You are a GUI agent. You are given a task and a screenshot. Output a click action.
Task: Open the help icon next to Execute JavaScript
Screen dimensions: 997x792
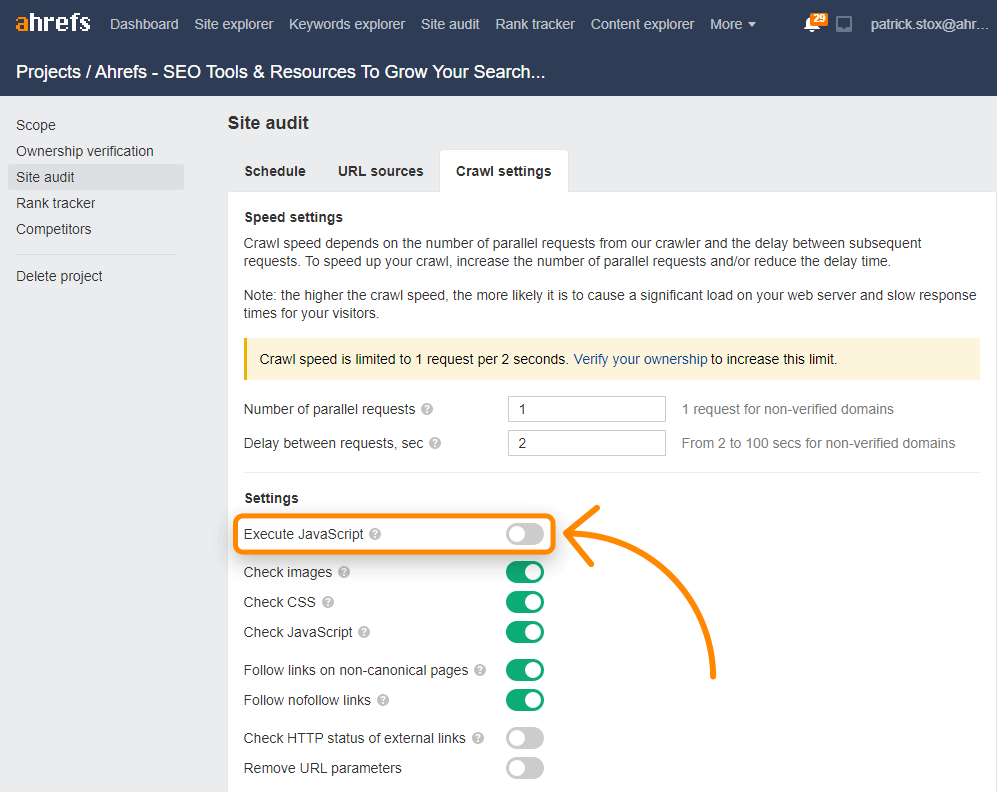[375, 534]
